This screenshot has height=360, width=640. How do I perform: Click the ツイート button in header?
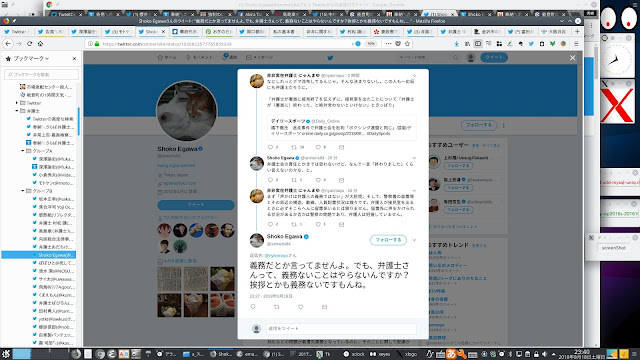click(x=494, y=58)
